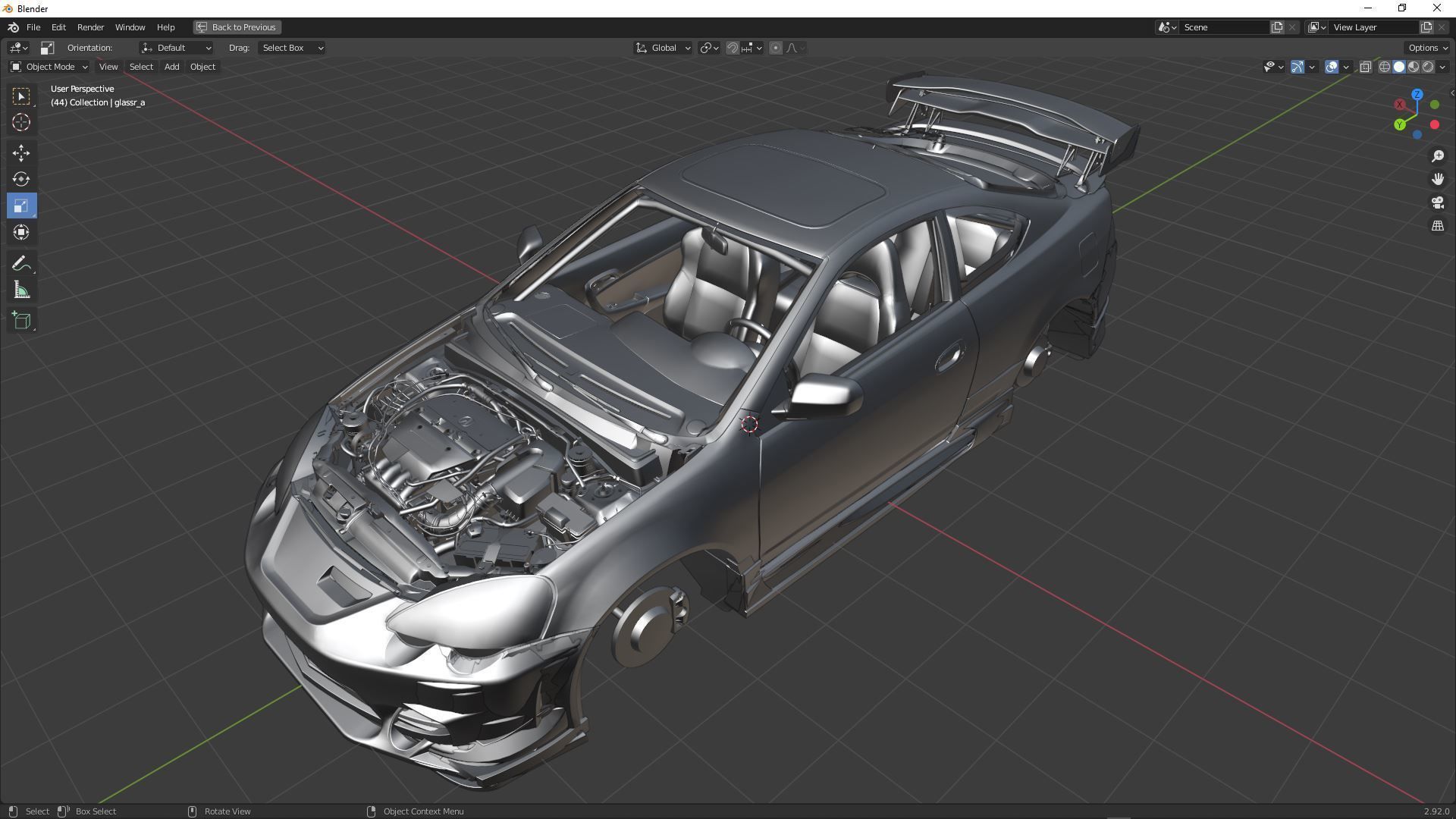Click new view layer copy icon
Image resolution: width=1456 pixels, height=819 pixels.
1426,27
